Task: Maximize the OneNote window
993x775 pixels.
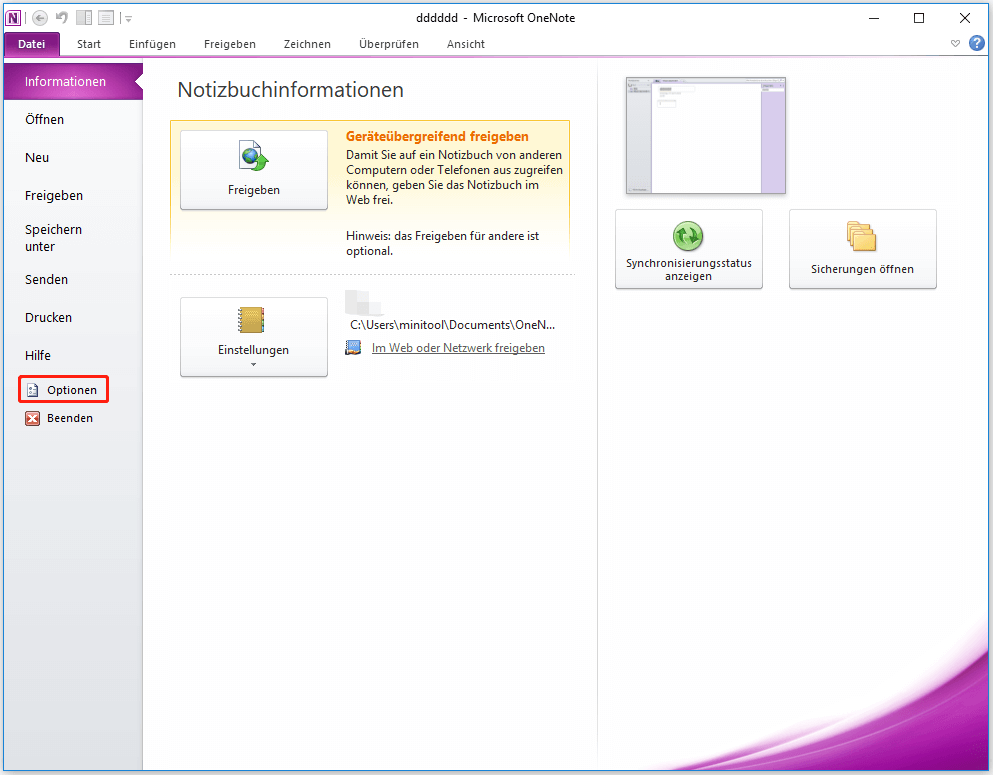Action: (919, 18)
